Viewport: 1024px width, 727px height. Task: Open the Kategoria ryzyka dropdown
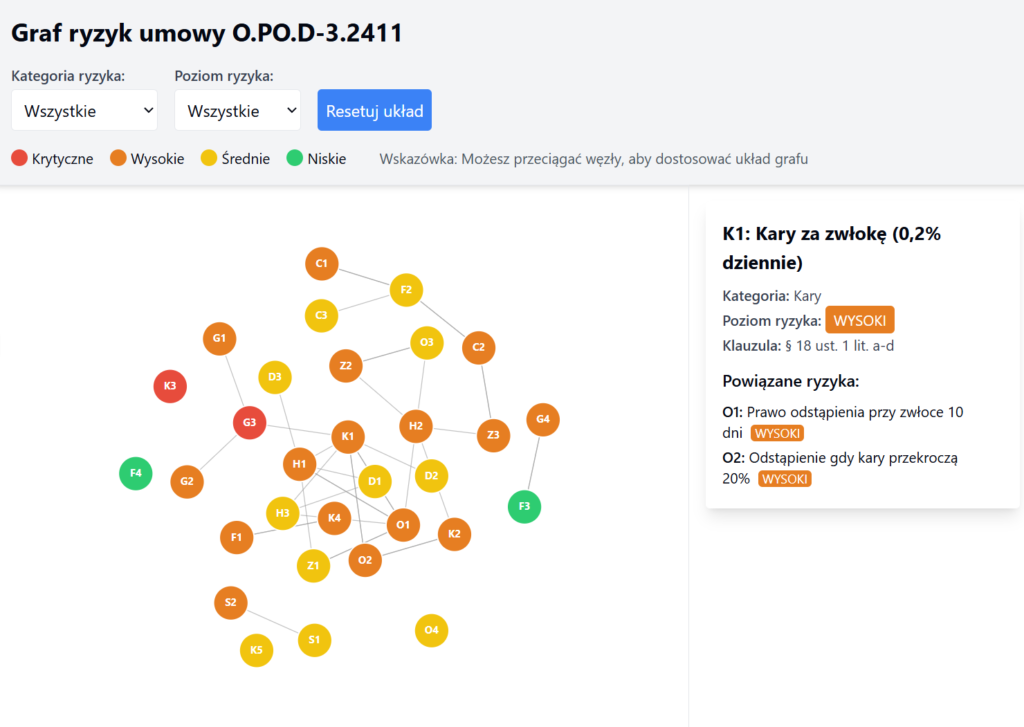coord(84,110)
